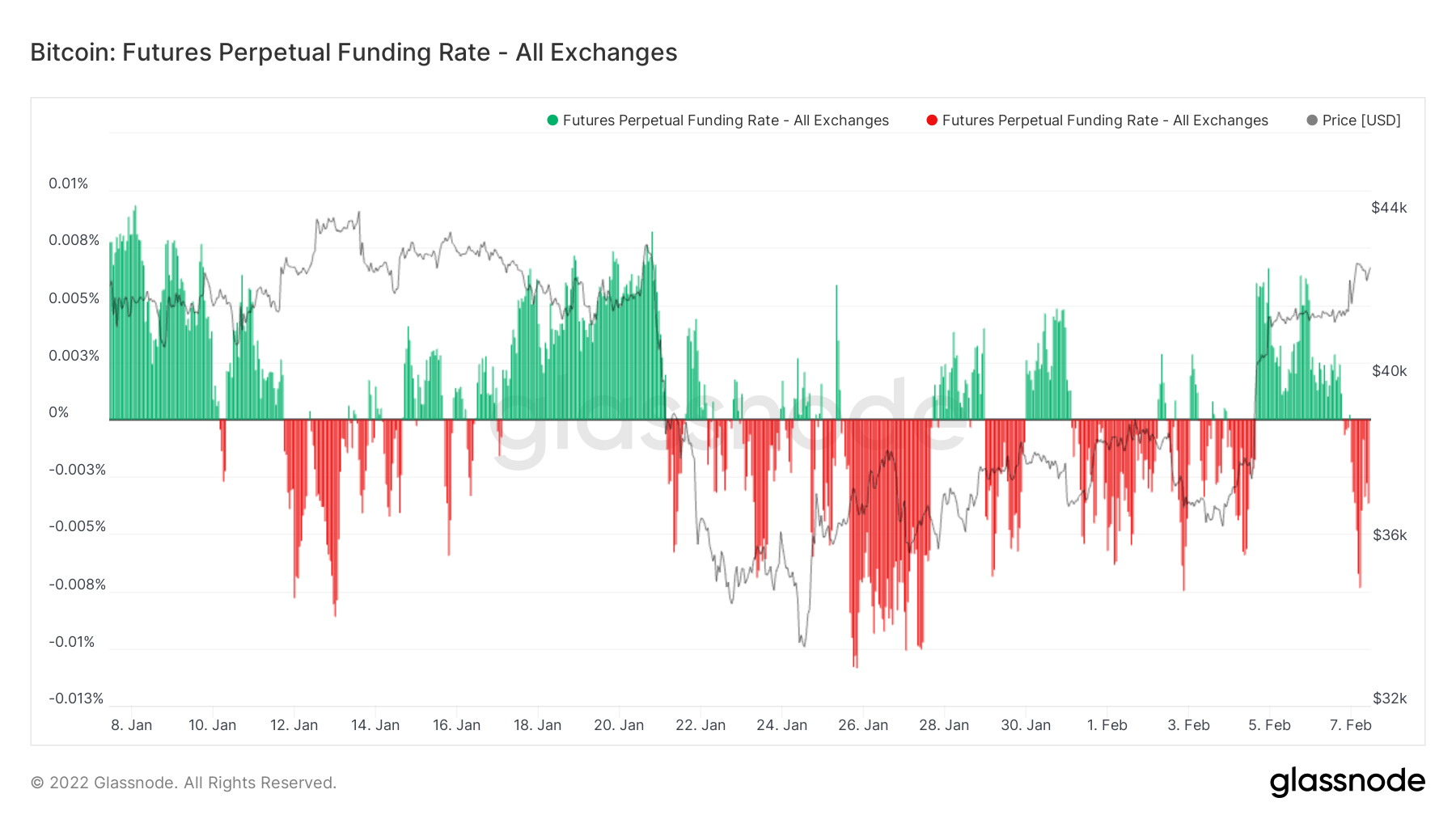Click the gray Price legend dot
This screenshot has height=819, width=1456.
(x=1312, y=120)
